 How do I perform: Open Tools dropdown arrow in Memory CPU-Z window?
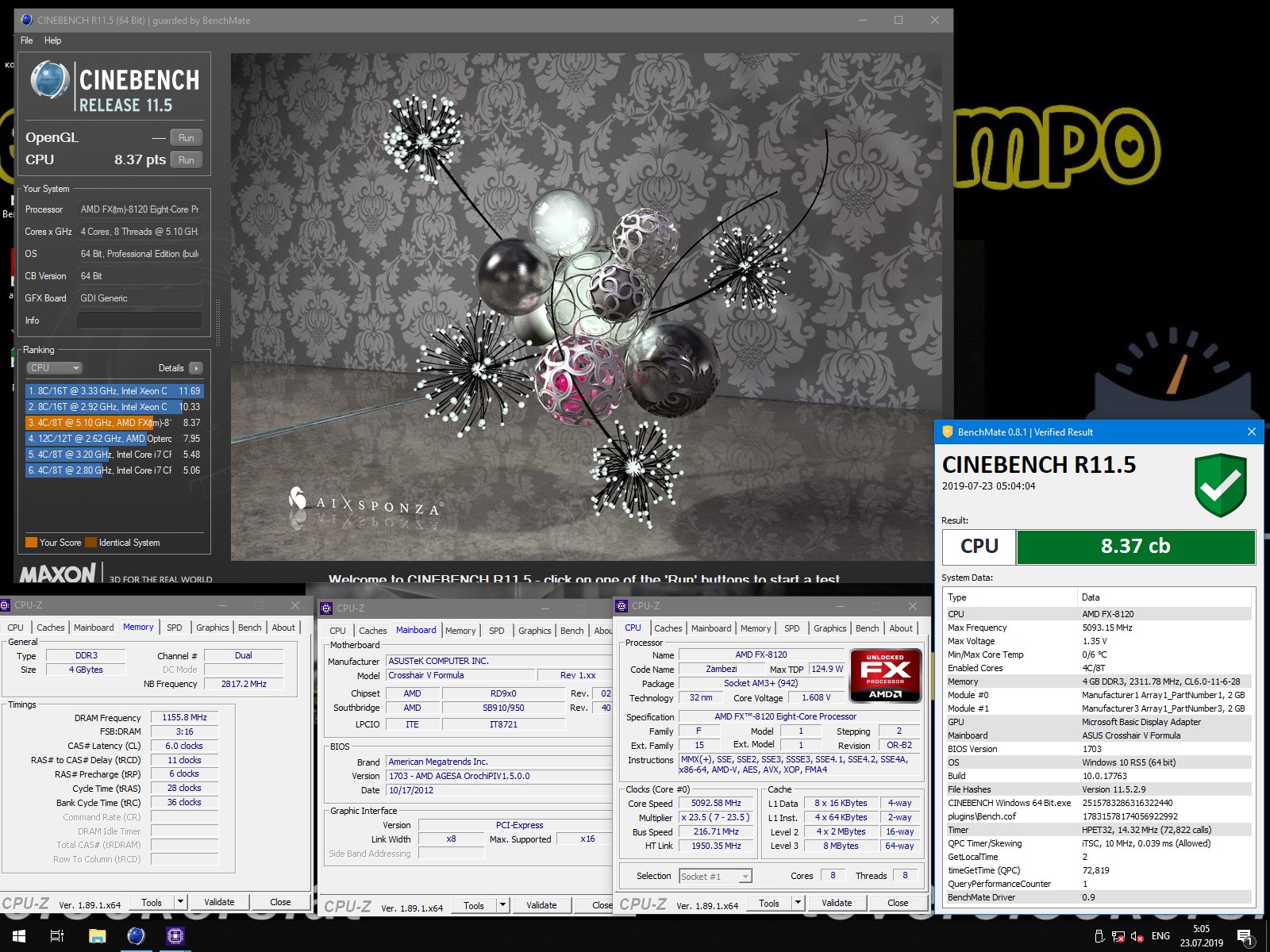click(x=180, y=902)
